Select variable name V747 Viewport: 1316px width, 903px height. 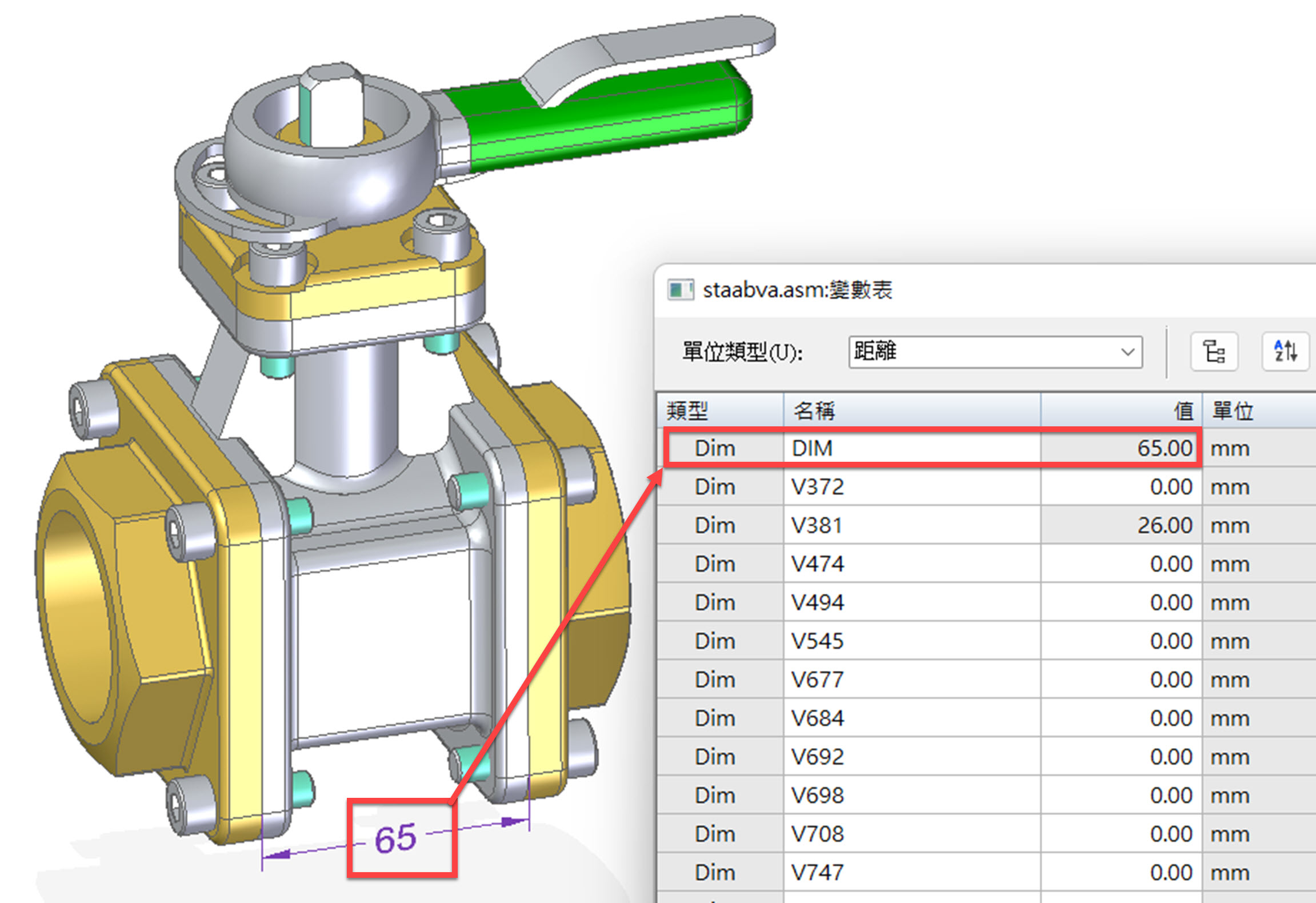[912, 873]
